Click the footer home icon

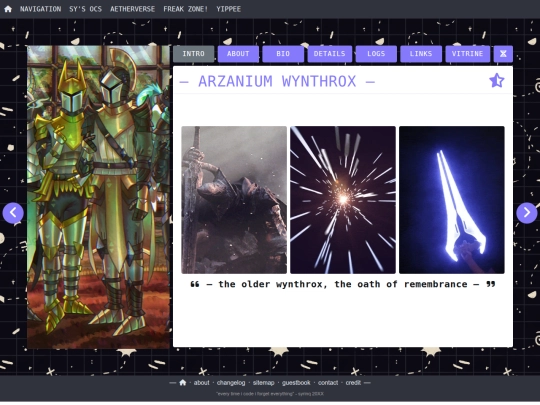point(183,383)
